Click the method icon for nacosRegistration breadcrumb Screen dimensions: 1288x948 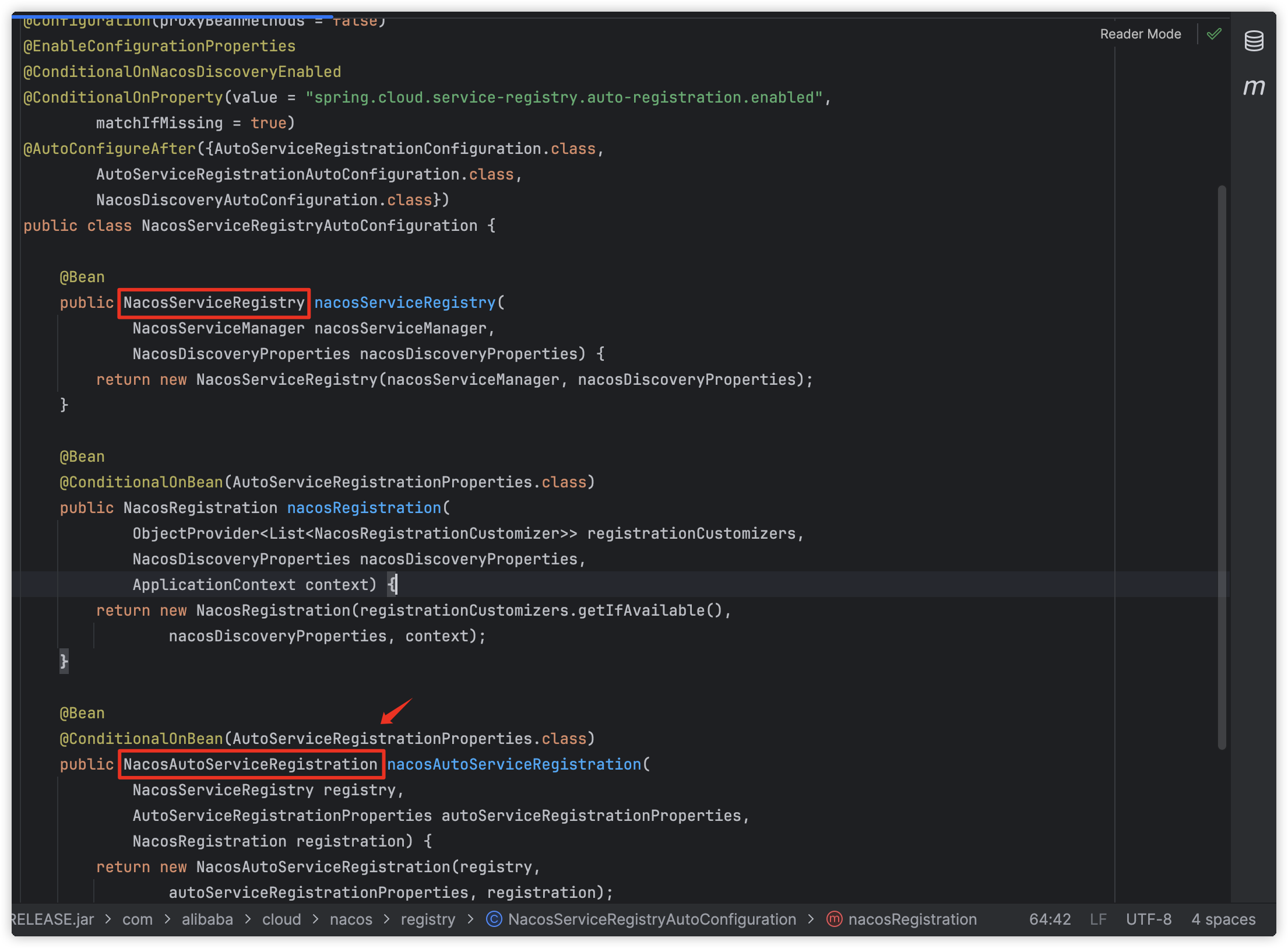[834, 919]
